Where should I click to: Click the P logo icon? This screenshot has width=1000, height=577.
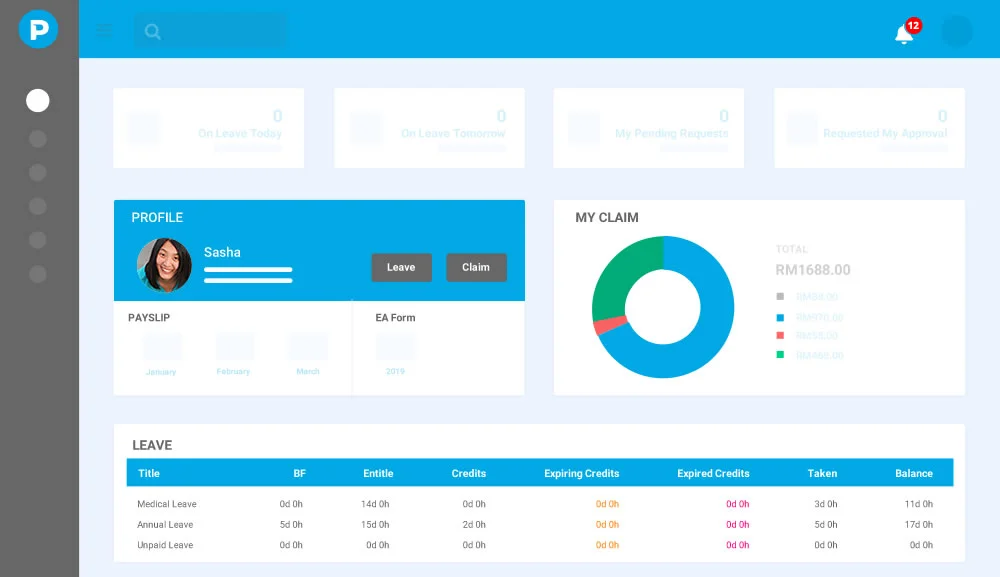(x=38, y=29)
